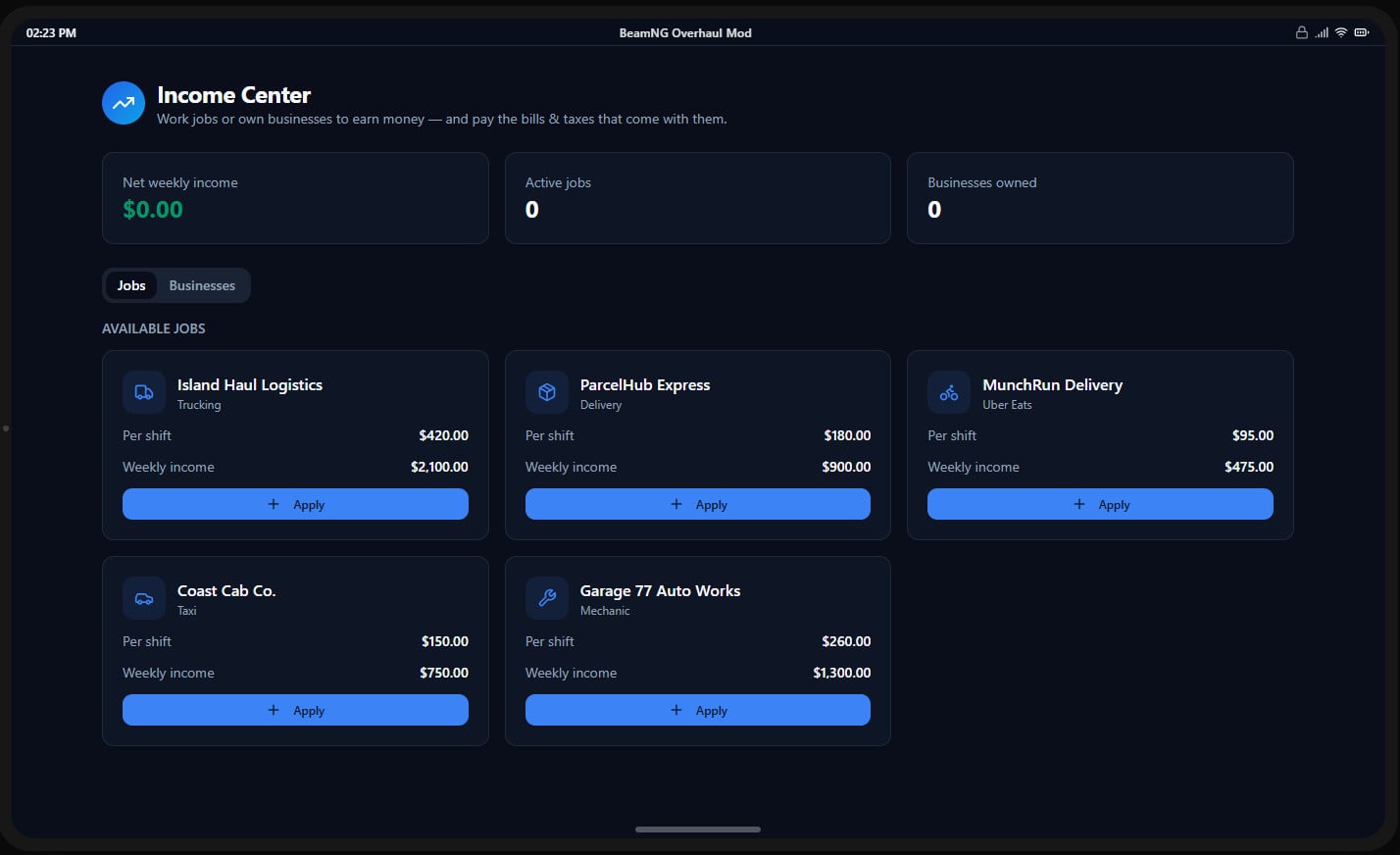The height and width of the screenshot is (855, 1400).
Task: Click the $1,300.00 weekly income value
Action: tap(842, 673)
